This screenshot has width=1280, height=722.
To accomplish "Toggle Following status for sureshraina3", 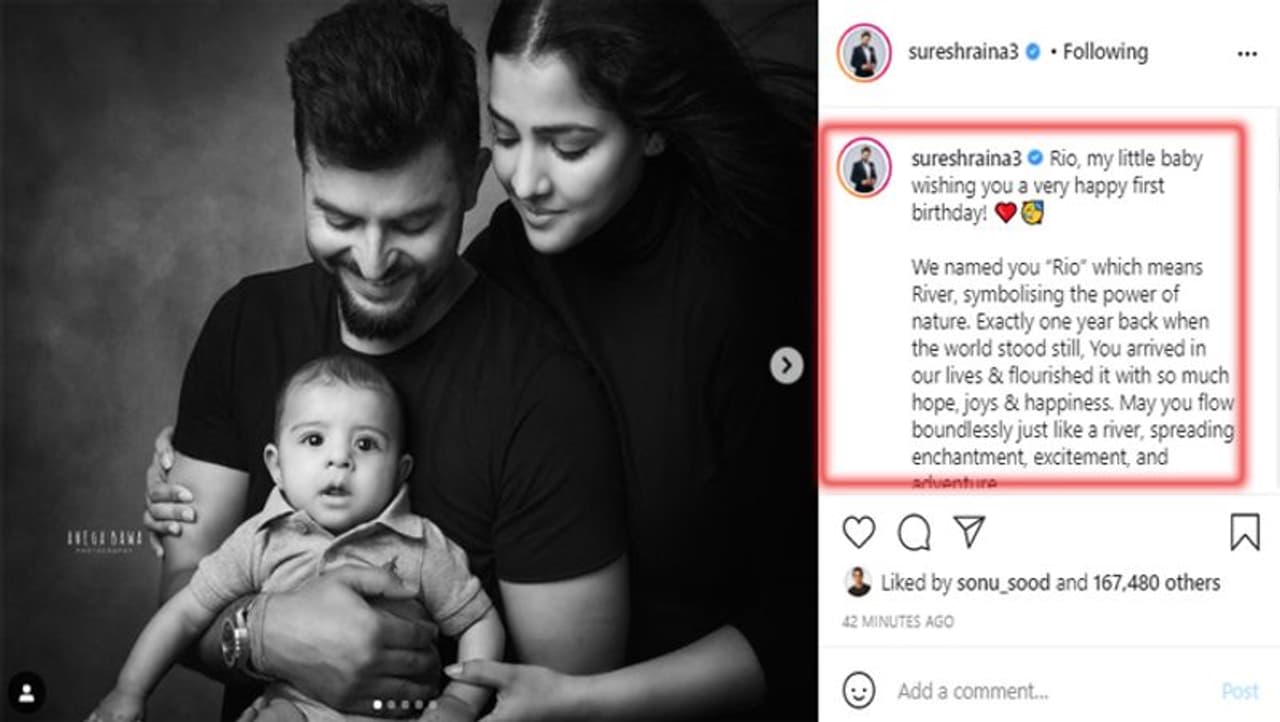I will tap(1105, 51).
